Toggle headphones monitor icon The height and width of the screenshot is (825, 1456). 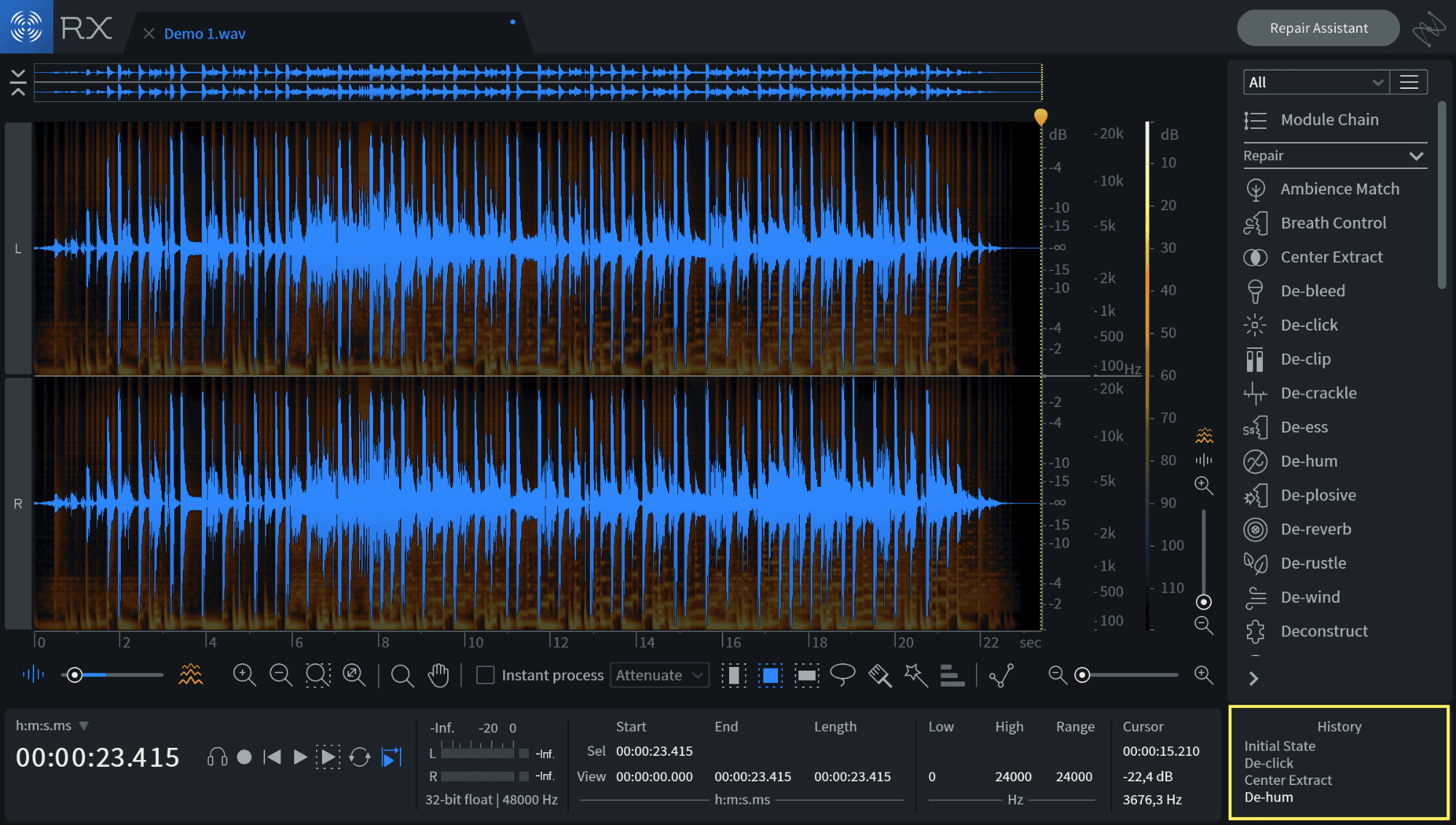[217, 757]
